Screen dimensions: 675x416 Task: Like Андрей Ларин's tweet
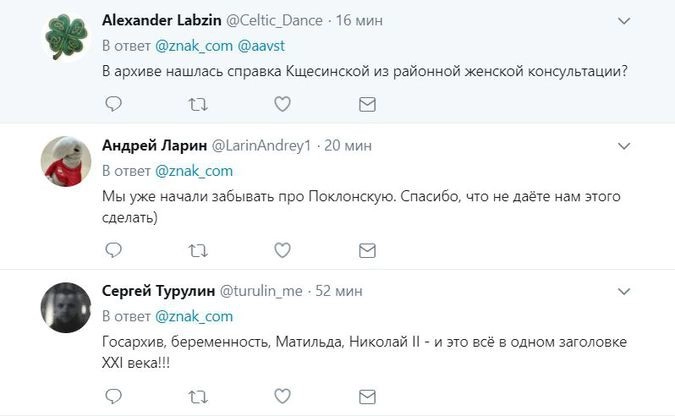[283, 249]
